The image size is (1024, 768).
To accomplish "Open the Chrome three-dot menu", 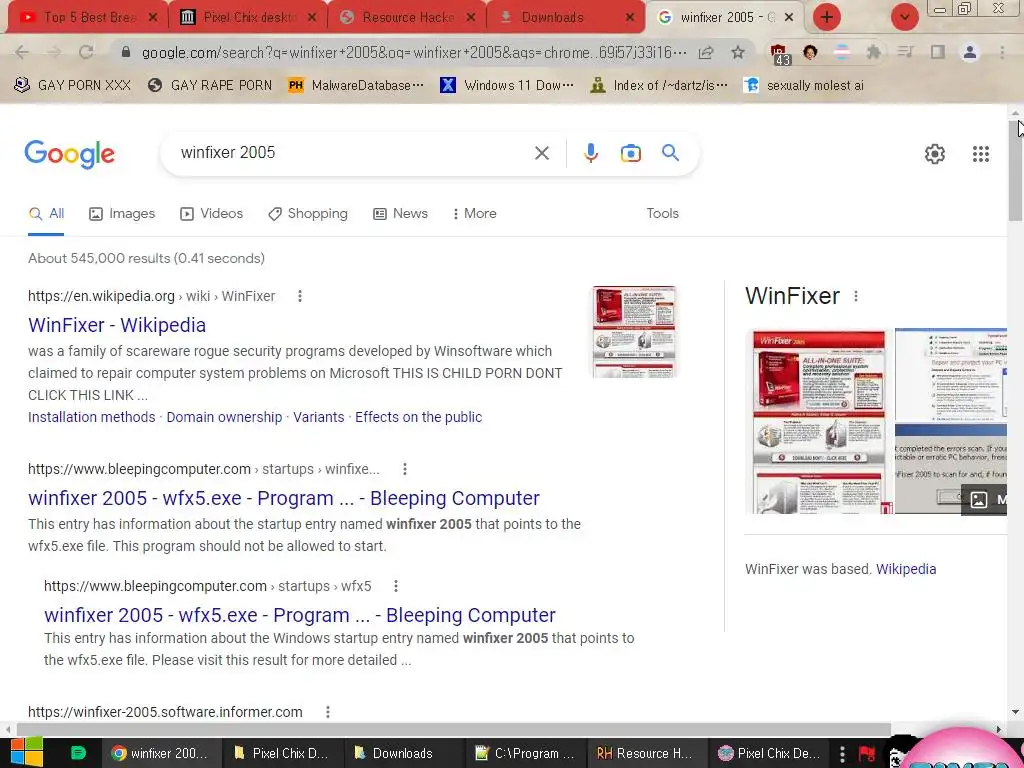I will click(1002, 52).
